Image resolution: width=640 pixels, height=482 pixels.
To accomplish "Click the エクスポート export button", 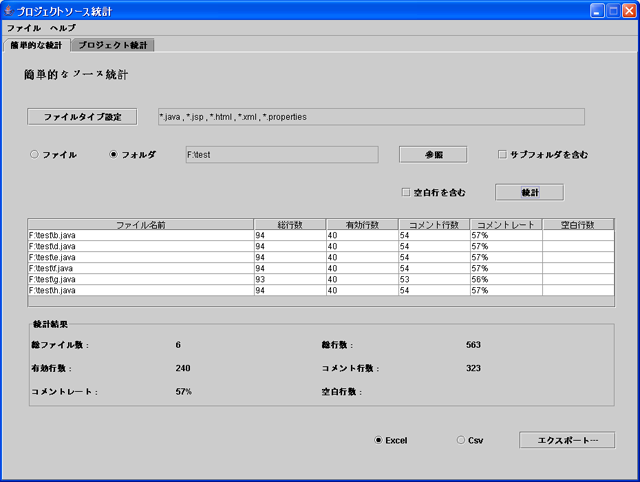I will pyautogui.click(x=566, y=440).
